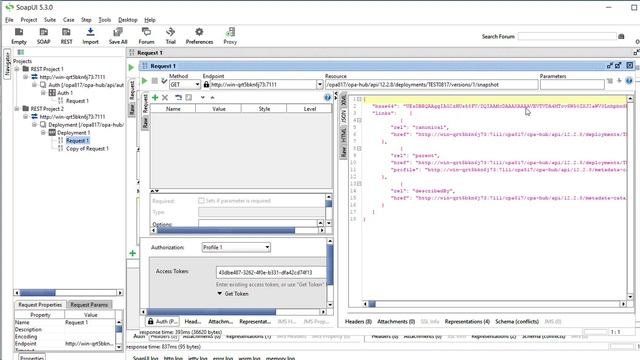This screenshot has height=360, width=640.
Task: Open the Help menu
Action: tap(150, 20)
